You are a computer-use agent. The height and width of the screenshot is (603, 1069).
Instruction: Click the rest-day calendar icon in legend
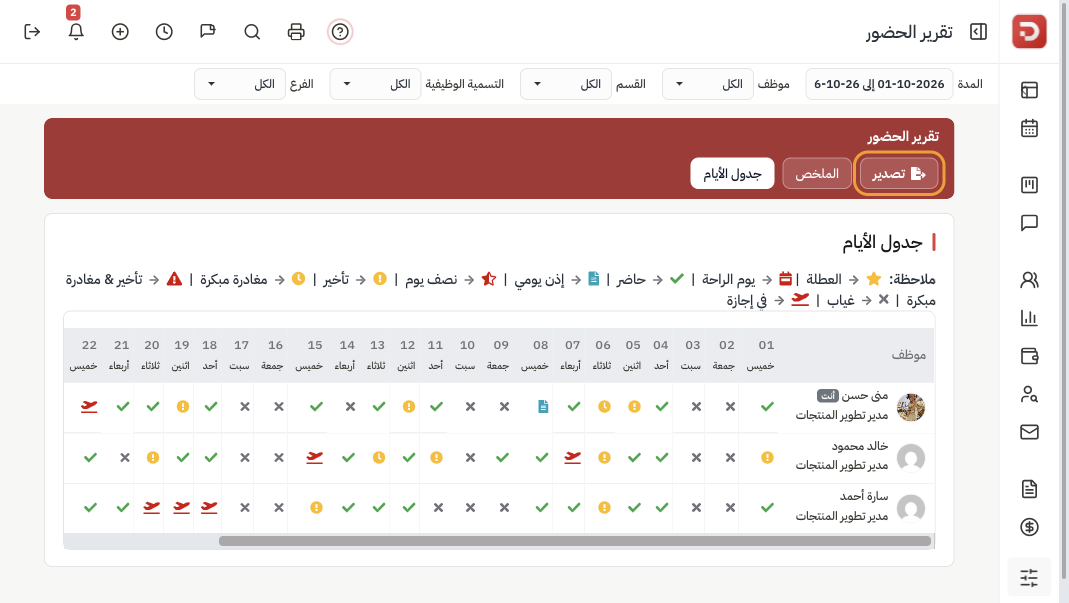[785, 279]
